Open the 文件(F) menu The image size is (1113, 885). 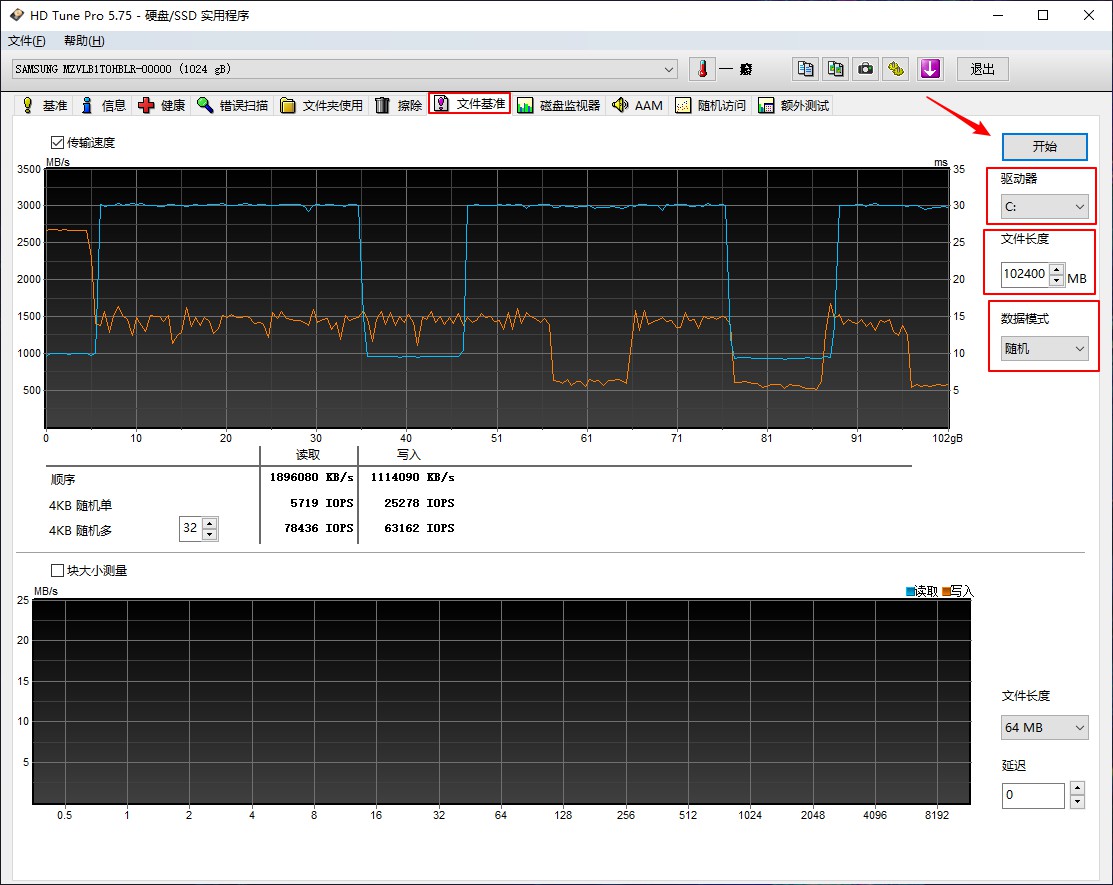[x=26, y=41]
